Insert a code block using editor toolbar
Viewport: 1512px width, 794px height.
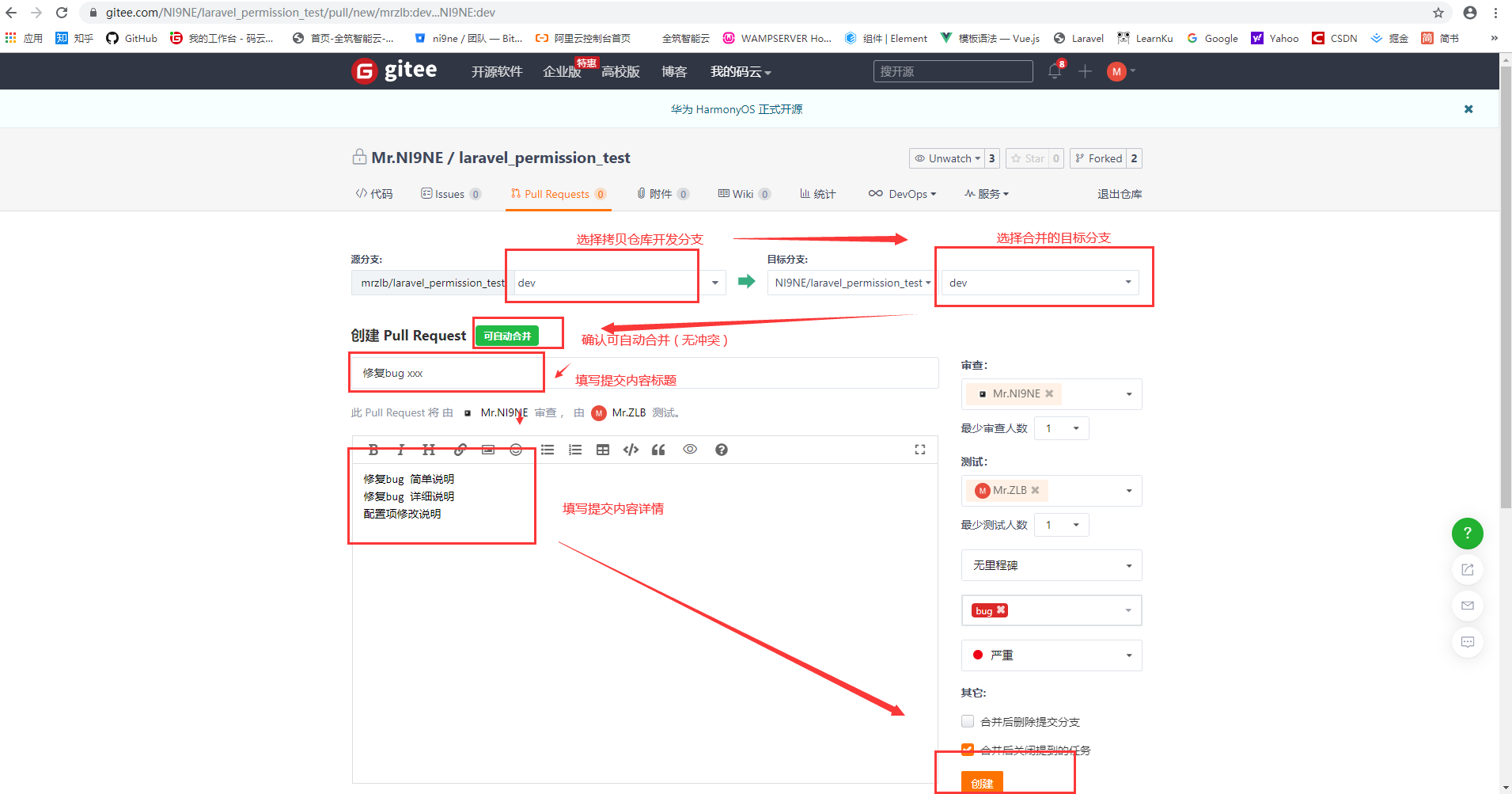click(631, 450)
